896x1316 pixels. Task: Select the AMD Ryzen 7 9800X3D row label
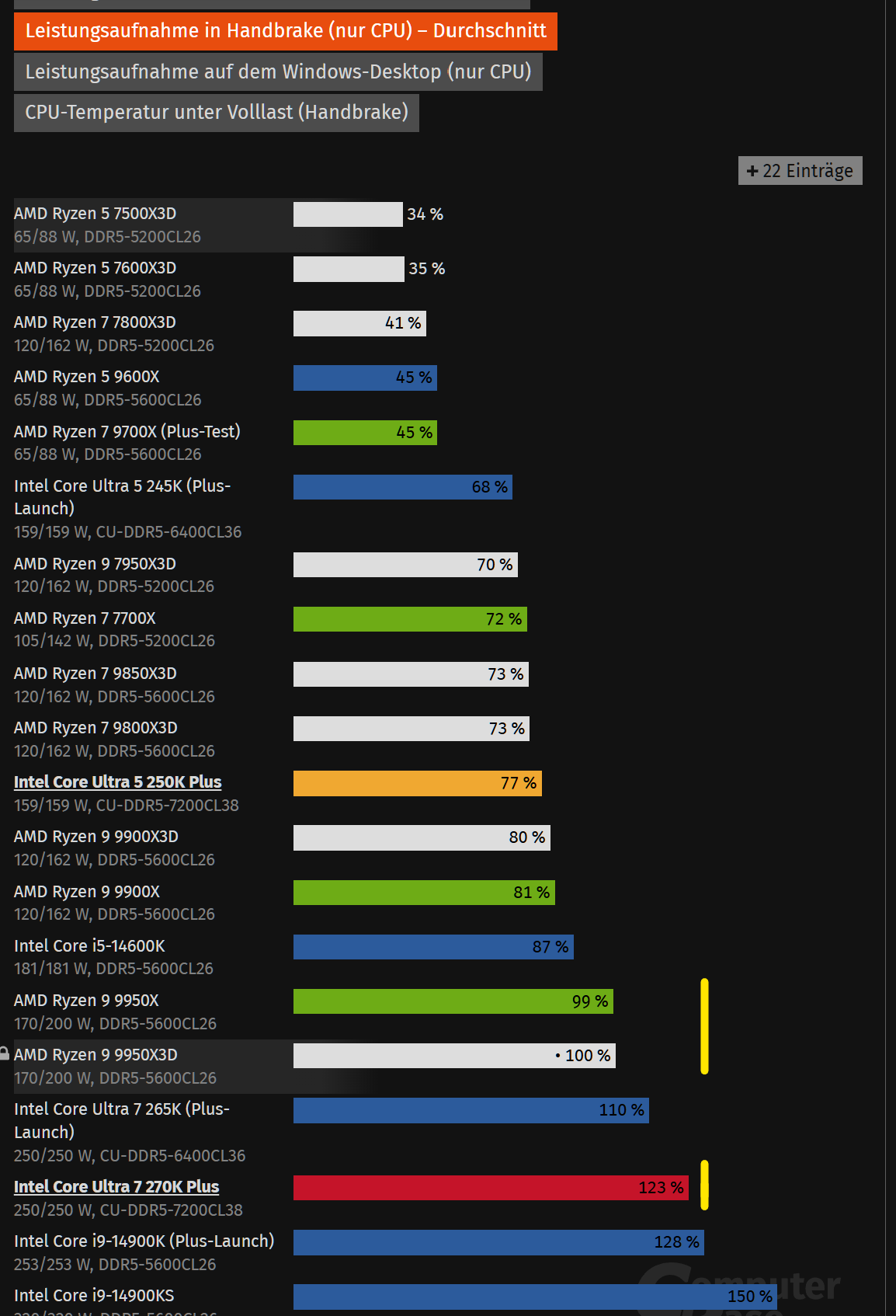point(96,728)
